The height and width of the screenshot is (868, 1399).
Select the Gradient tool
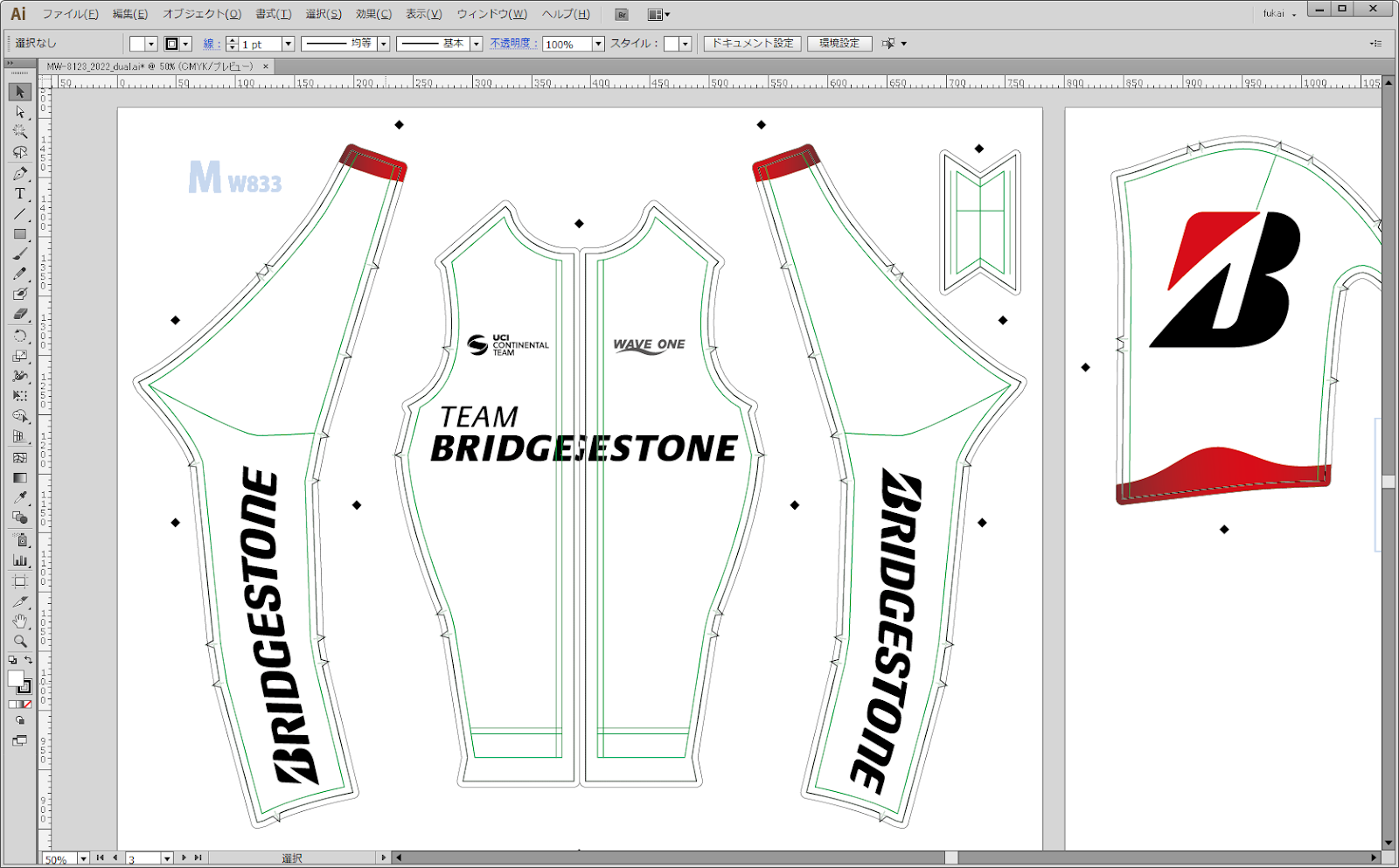(20, 477)
